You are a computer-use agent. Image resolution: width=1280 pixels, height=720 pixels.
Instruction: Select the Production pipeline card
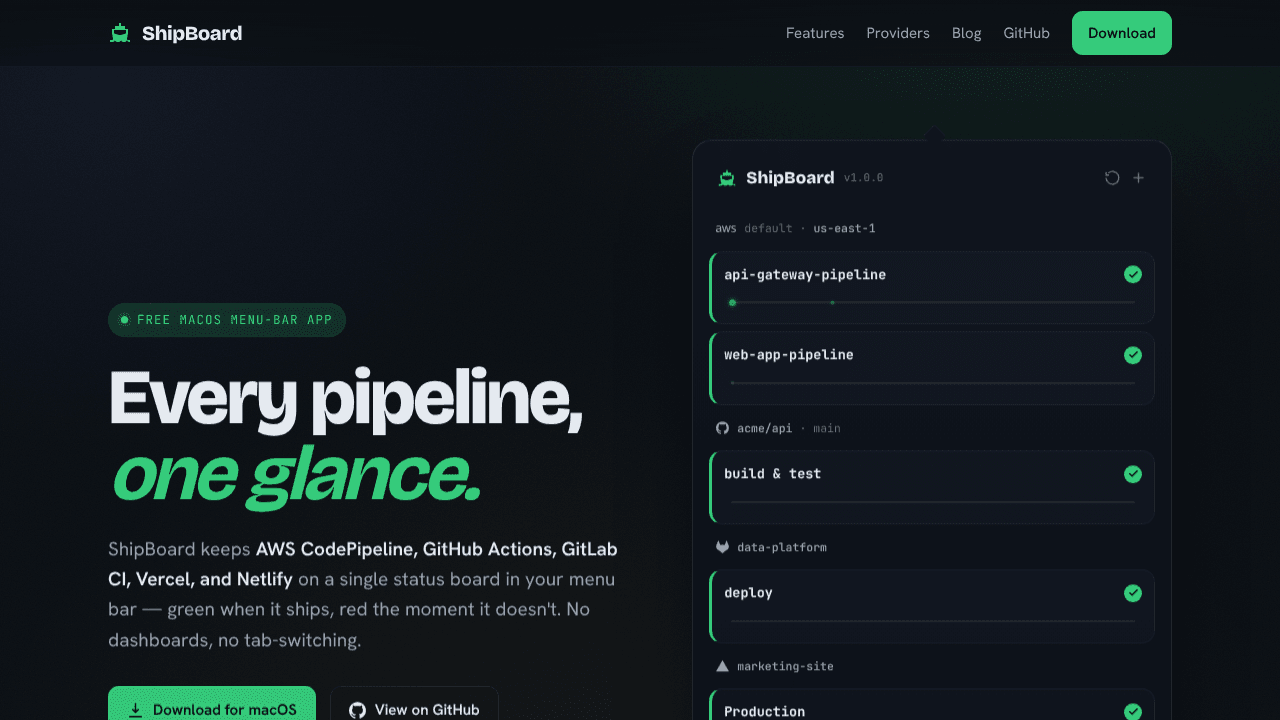click(932, 705)
